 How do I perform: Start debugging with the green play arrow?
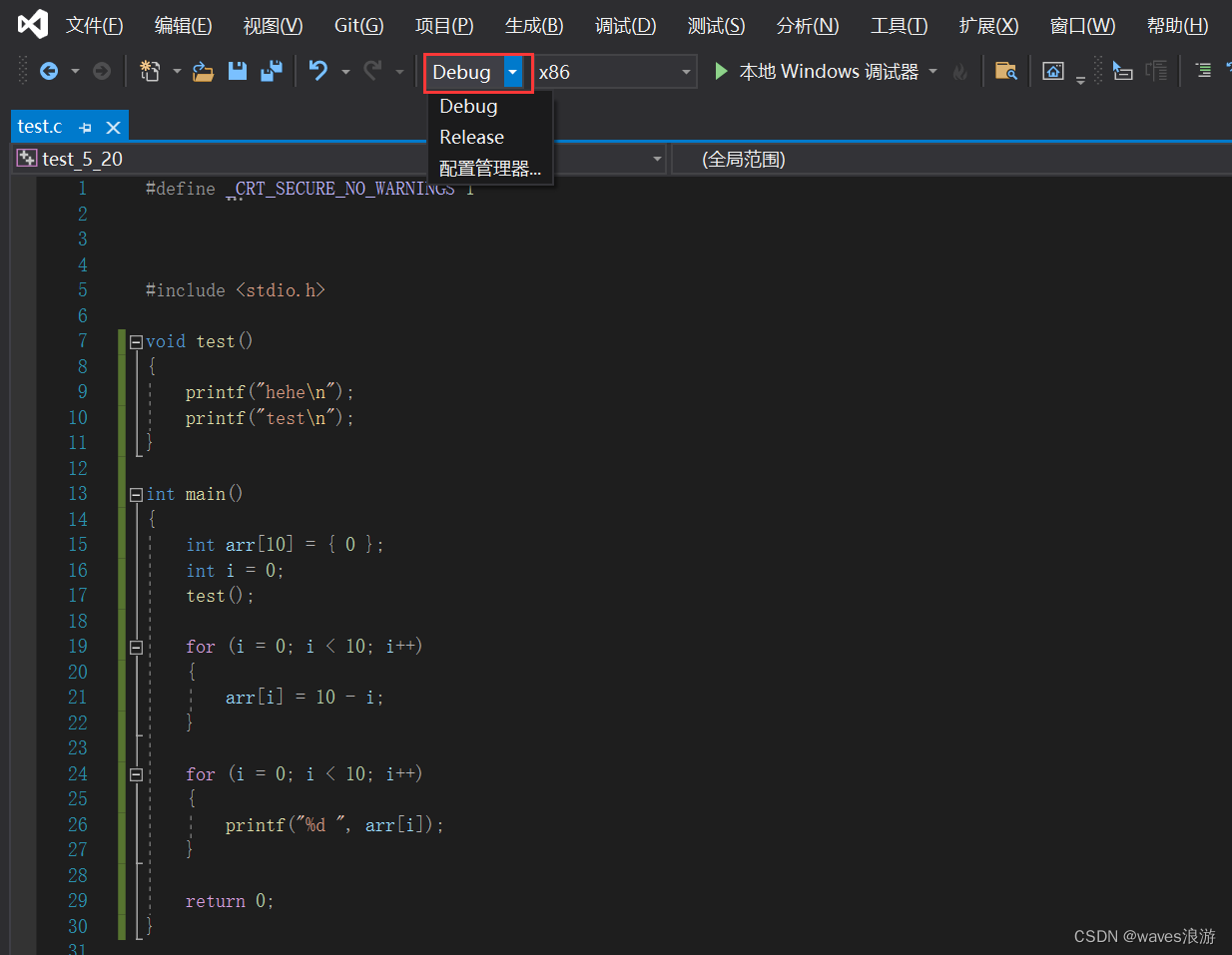721,71
